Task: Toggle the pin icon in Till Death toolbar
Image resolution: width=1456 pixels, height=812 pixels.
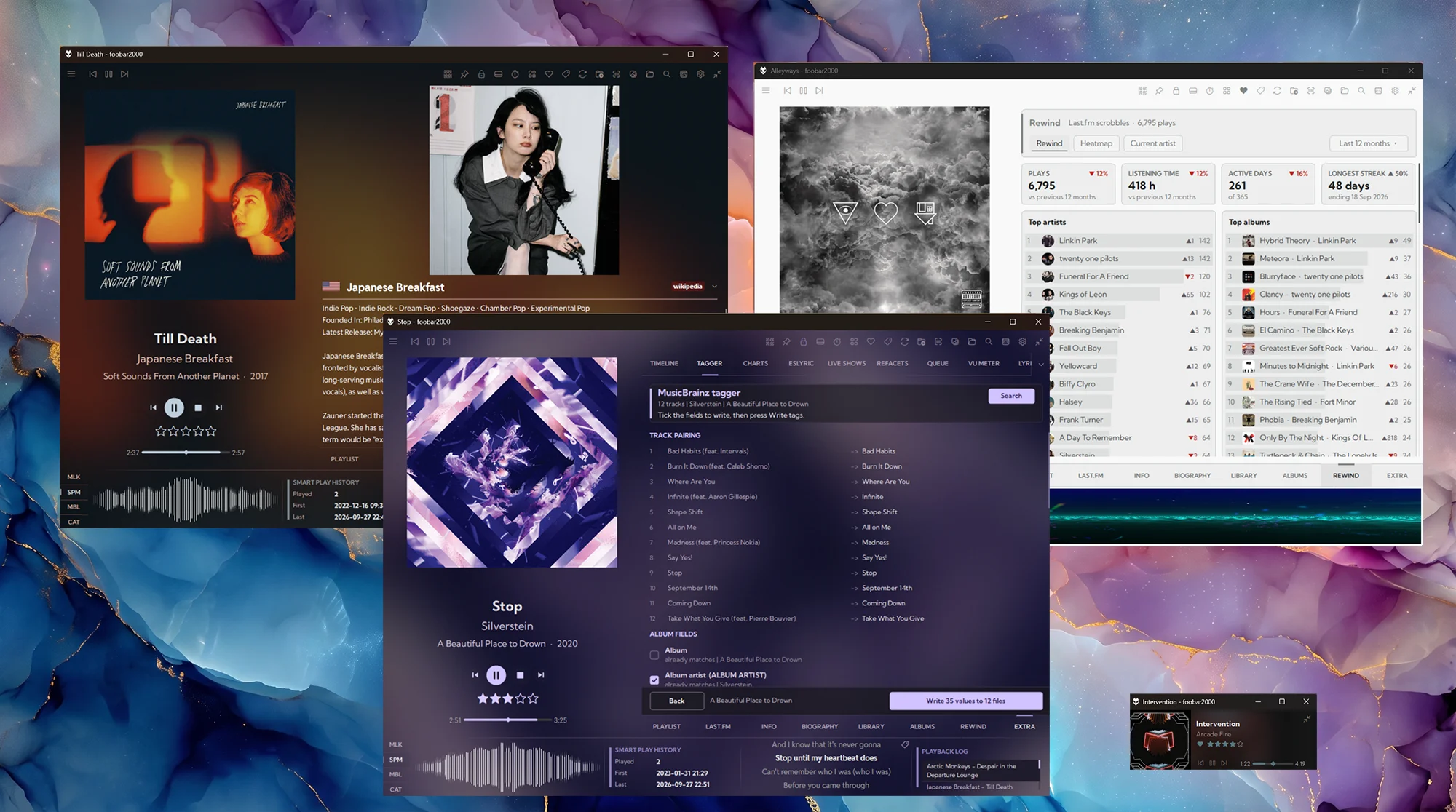Action: pos(464,74)
